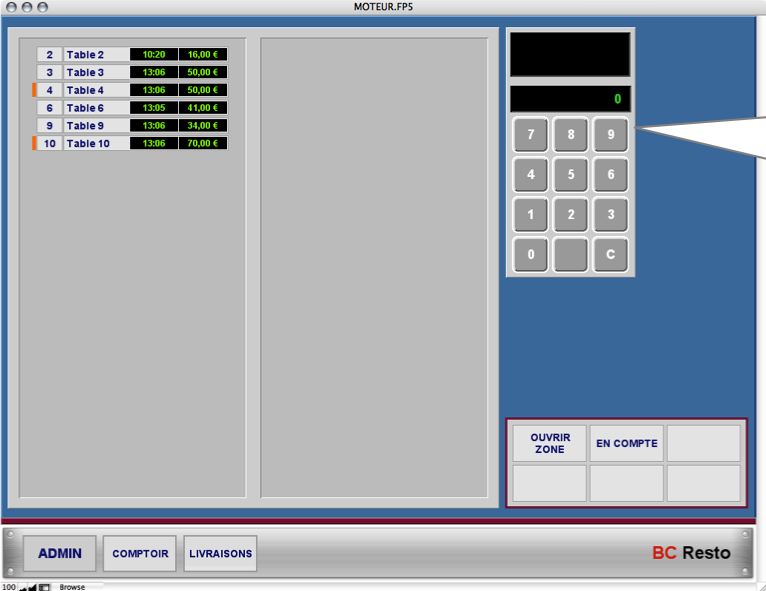This screenshot has height=591, width=766.
Task: Select the Table 3 row name
Action: (x=96, y=72)
